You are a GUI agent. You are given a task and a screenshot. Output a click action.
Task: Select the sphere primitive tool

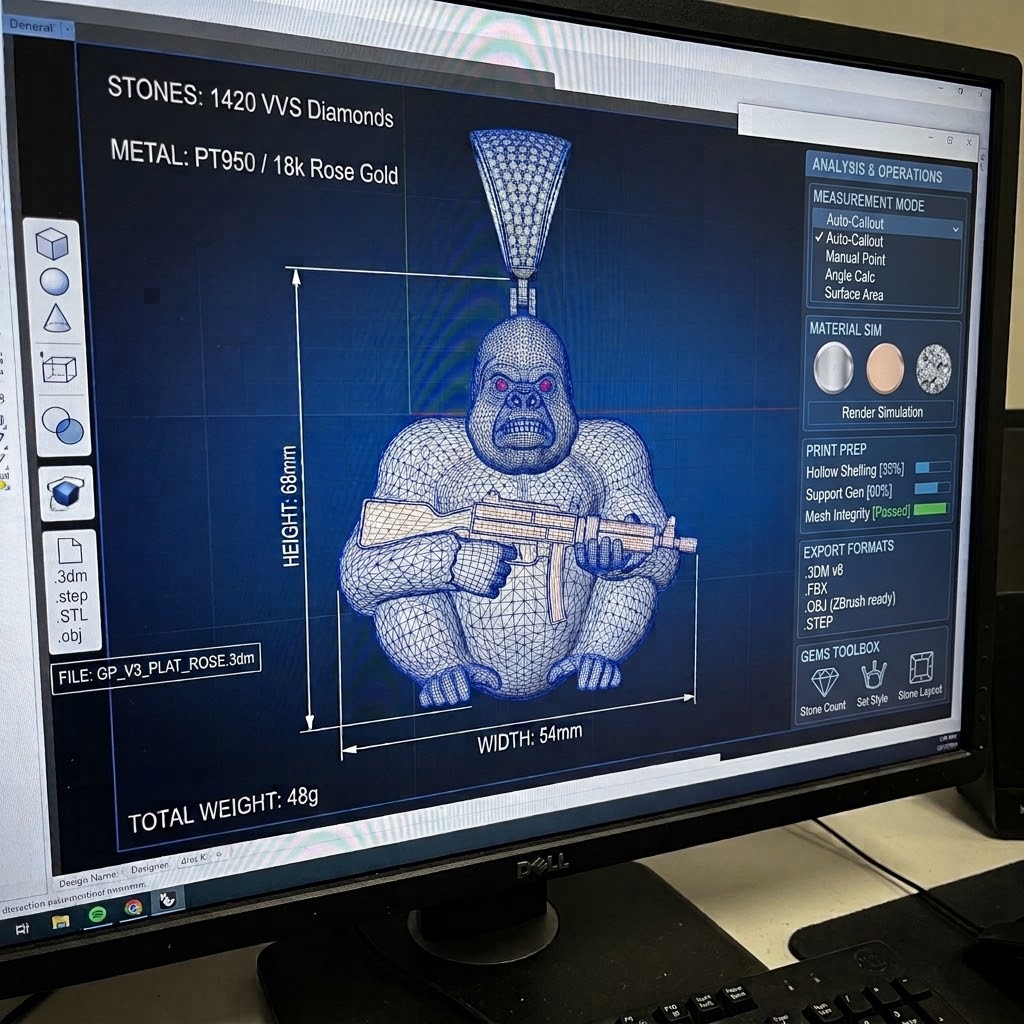coord(54,282)
